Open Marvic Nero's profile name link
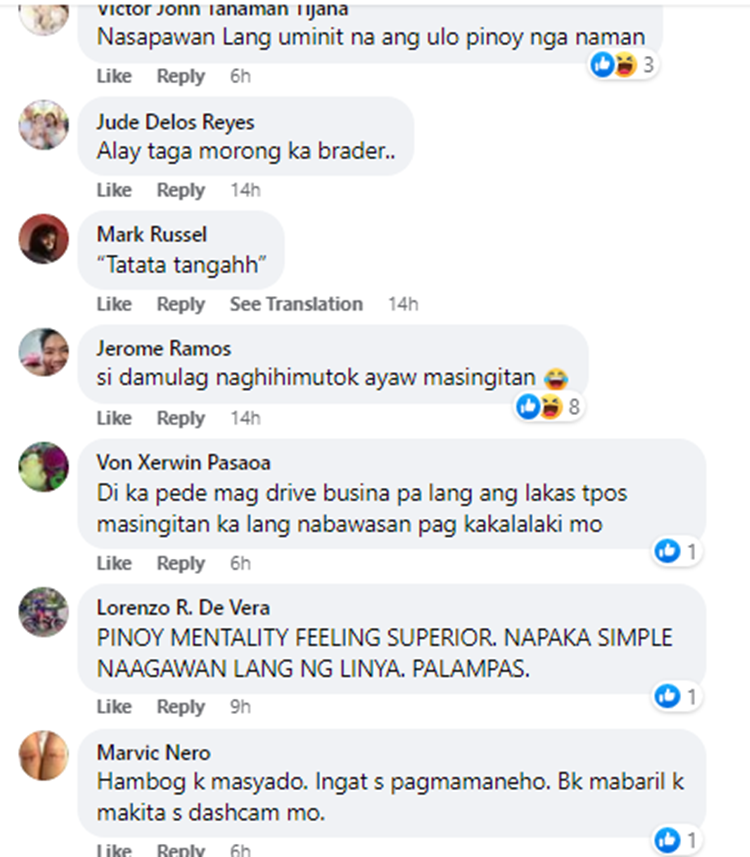 coord(154,753)
